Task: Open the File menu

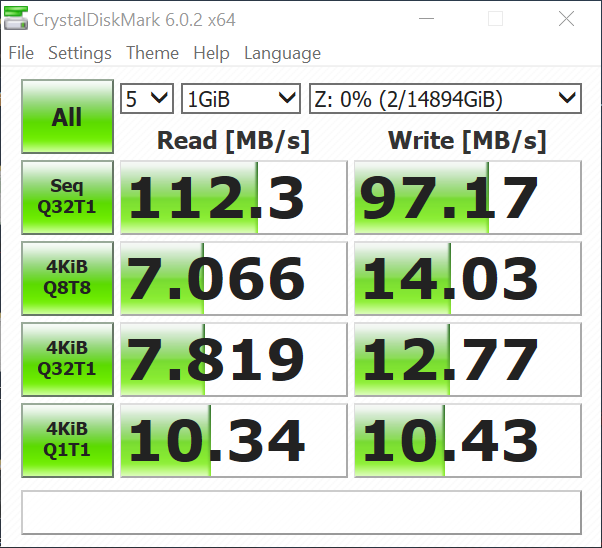Action: tap(21, 53)
